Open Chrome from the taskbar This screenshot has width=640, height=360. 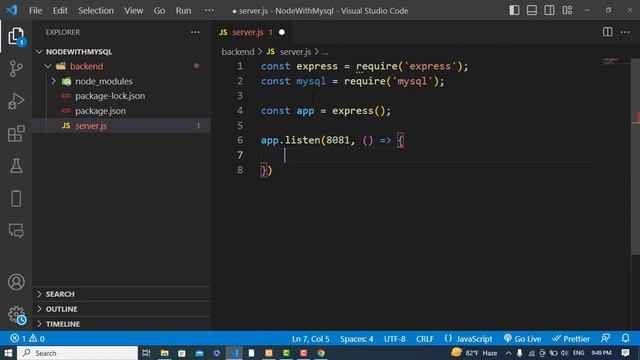(321, 353)
